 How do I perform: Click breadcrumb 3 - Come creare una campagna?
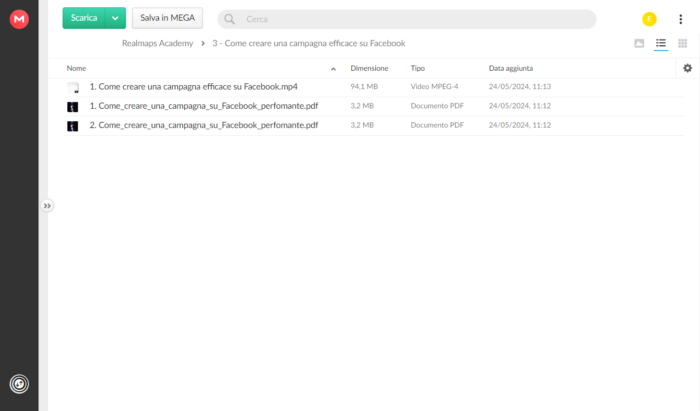[x=308, y=43]
